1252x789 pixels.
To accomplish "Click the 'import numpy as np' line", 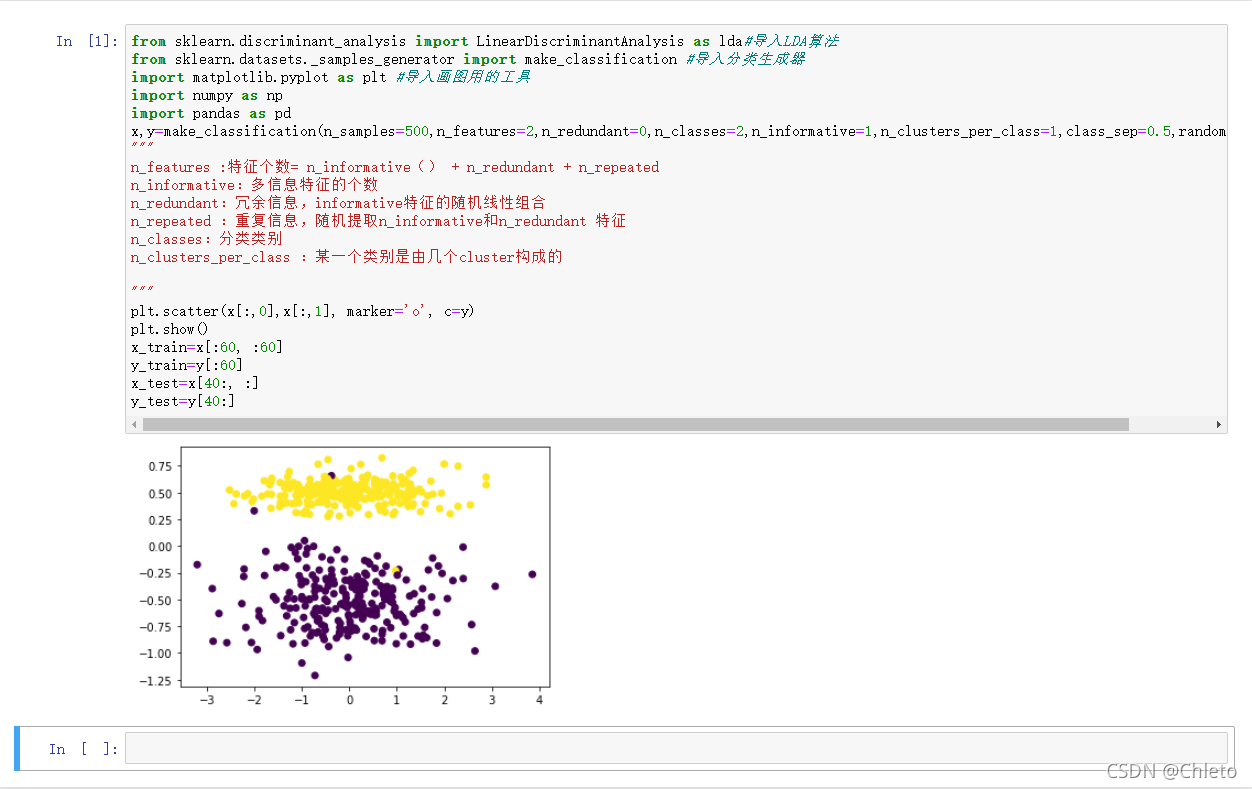I will [207, 95].
